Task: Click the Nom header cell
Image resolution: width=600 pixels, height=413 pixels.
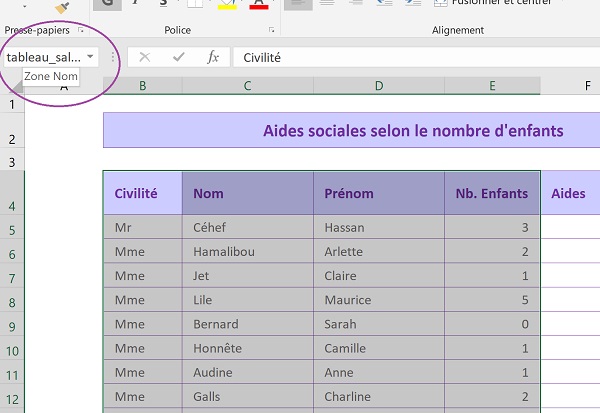Action: pyautogui.click(x=248, y=193)
